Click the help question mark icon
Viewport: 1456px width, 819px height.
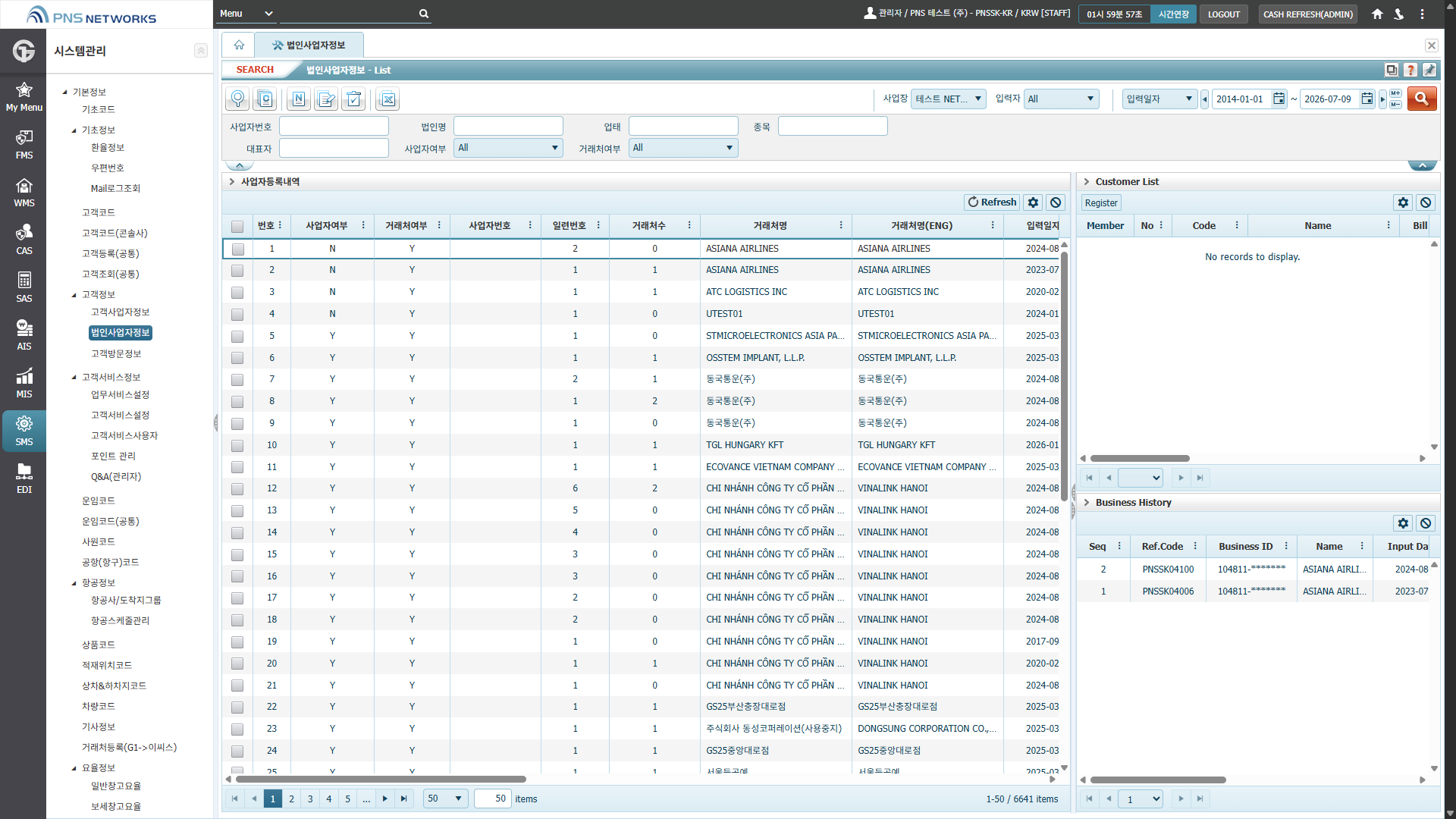(1410, 70)
